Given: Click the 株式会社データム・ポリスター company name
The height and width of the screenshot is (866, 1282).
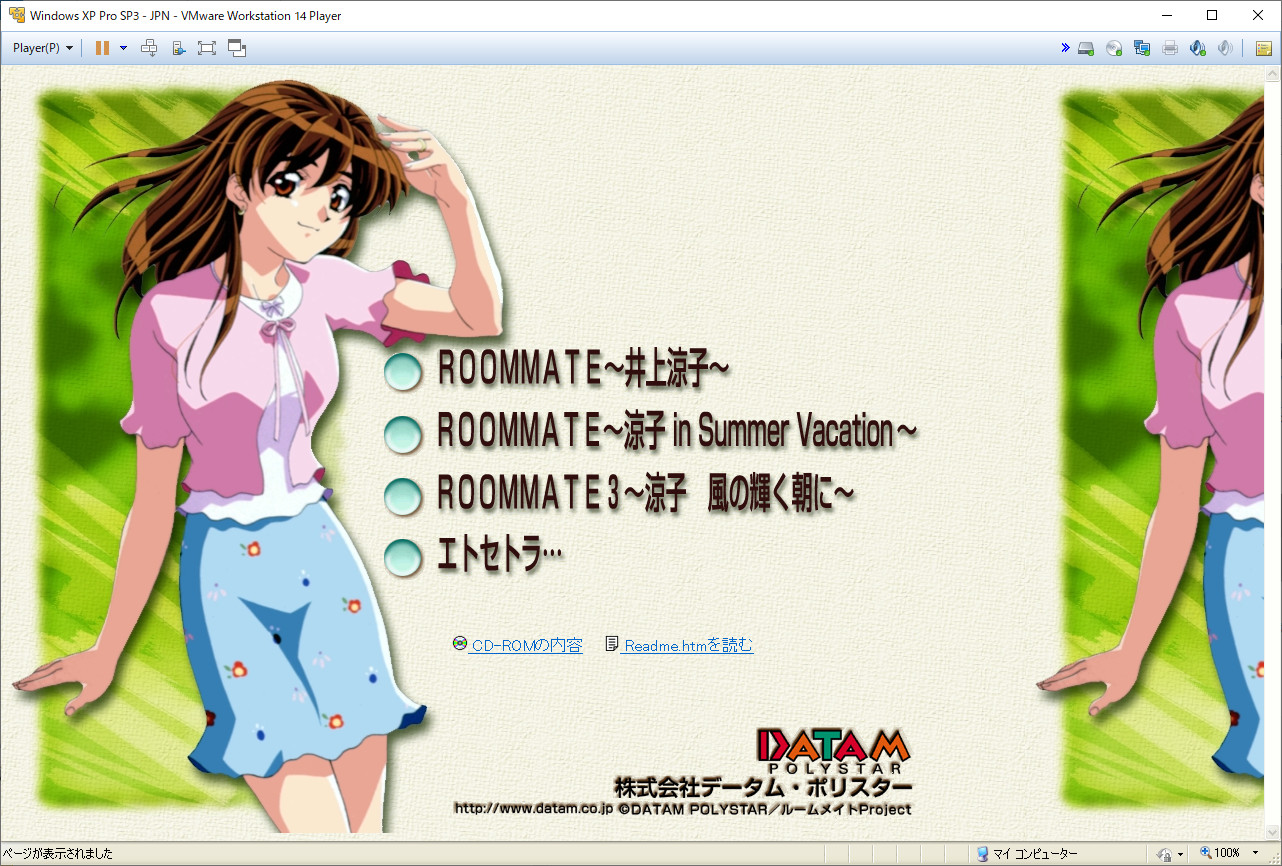Looking at the screenshot, I should 763,786.
